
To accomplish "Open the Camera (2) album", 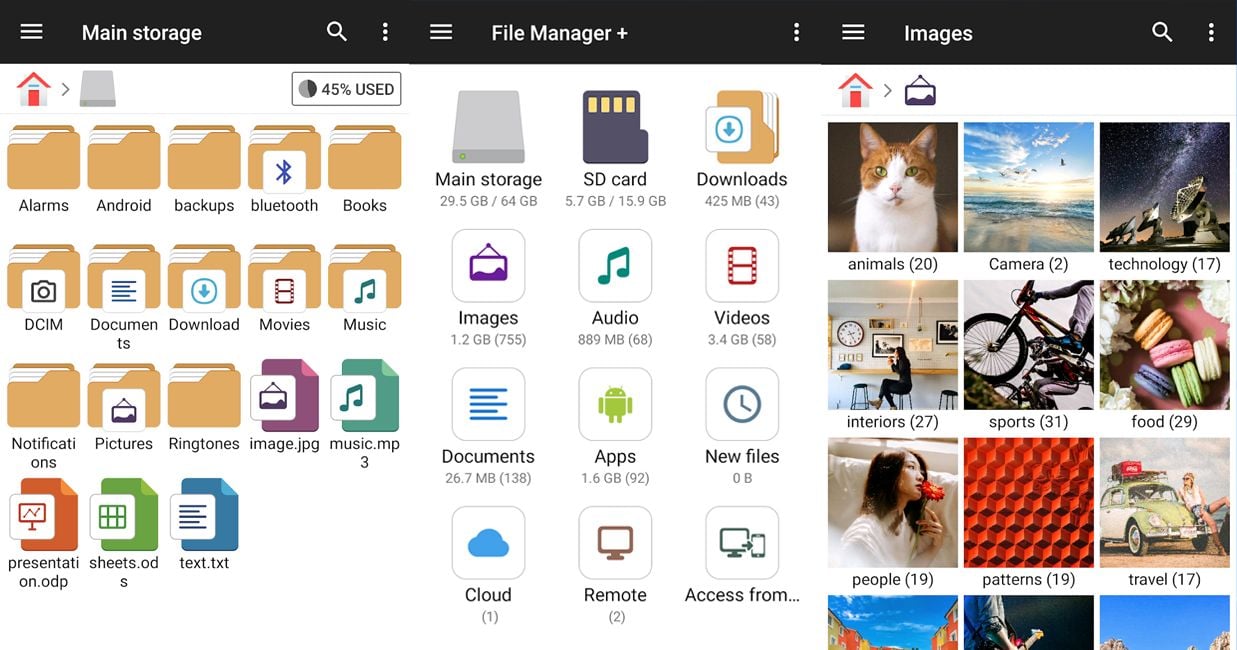I will (x=1029, y=197).
